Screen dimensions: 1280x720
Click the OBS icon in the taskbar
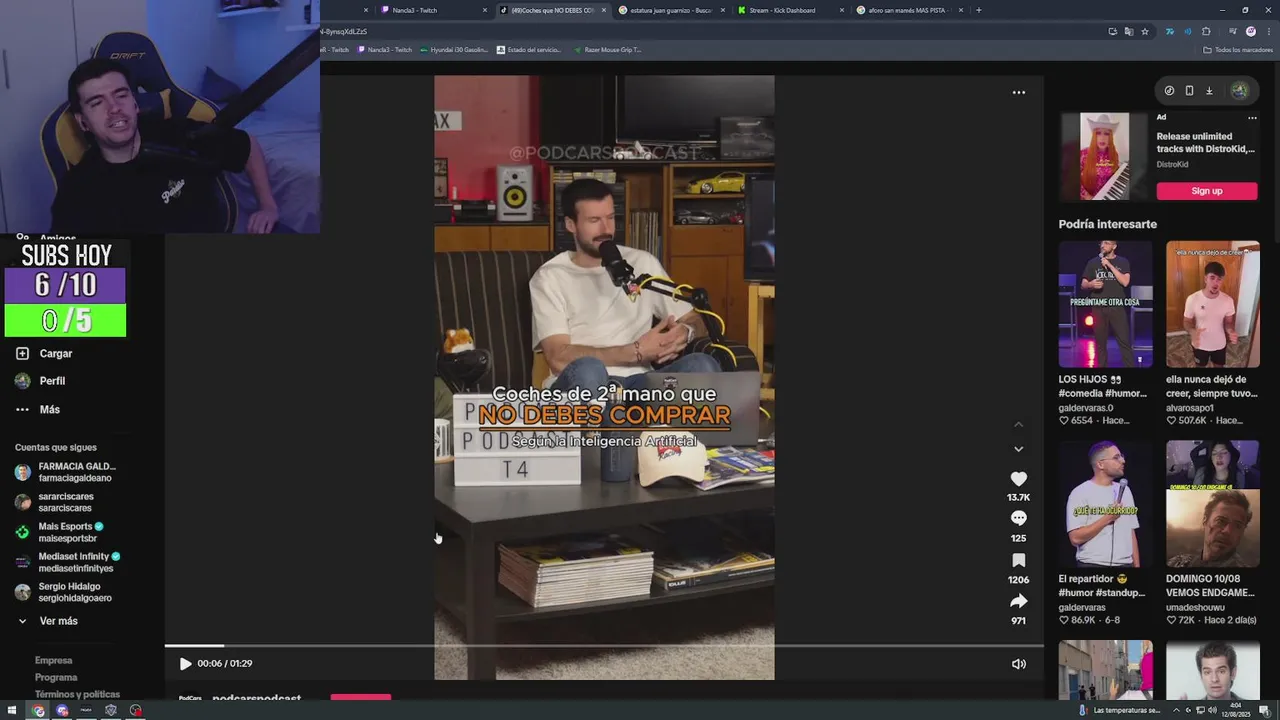(136, 710)
